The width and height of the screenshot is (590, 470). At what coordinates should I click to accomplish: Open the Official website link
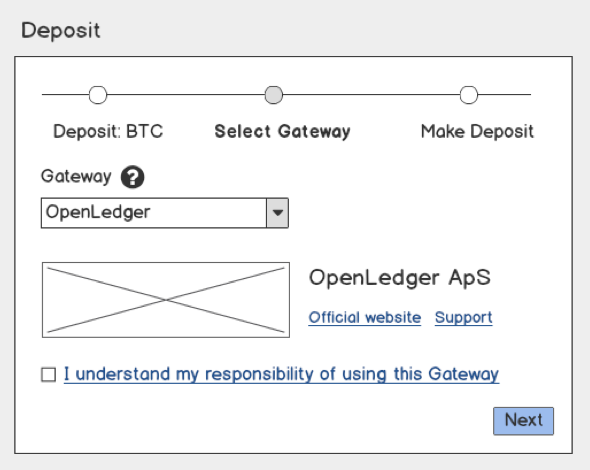click(x=365, y=318)
